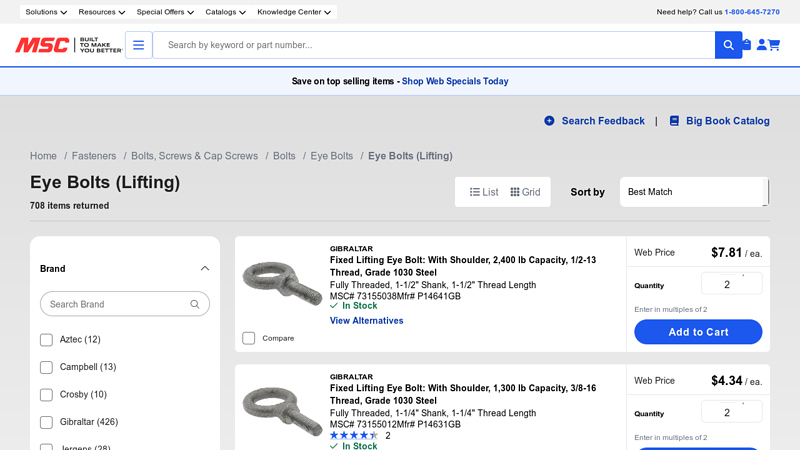This screenshot has width=800, height=450.
Task: Check the Gibraltar brand filter
Action: tap(46, 422)
